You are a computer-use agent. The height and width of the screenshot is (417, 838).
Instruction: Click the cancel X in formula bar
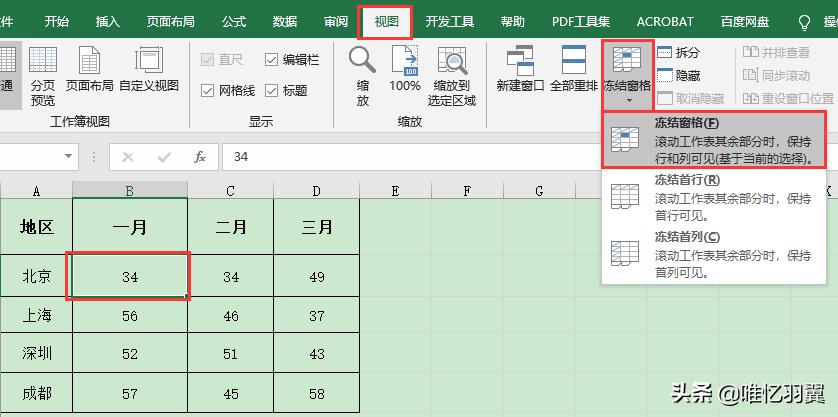point(128,157)
